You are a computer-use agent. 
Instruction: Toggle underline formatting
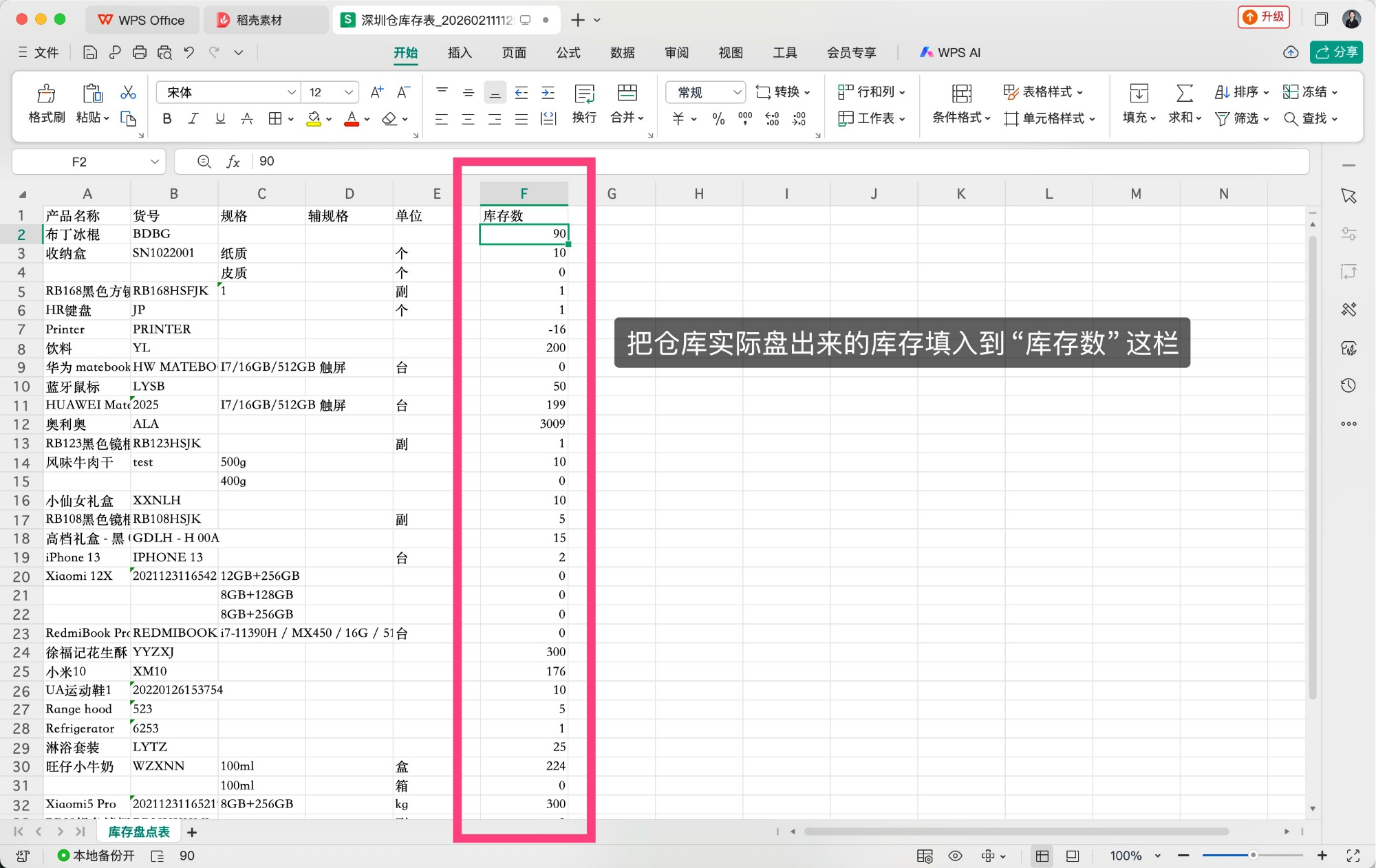219,118
